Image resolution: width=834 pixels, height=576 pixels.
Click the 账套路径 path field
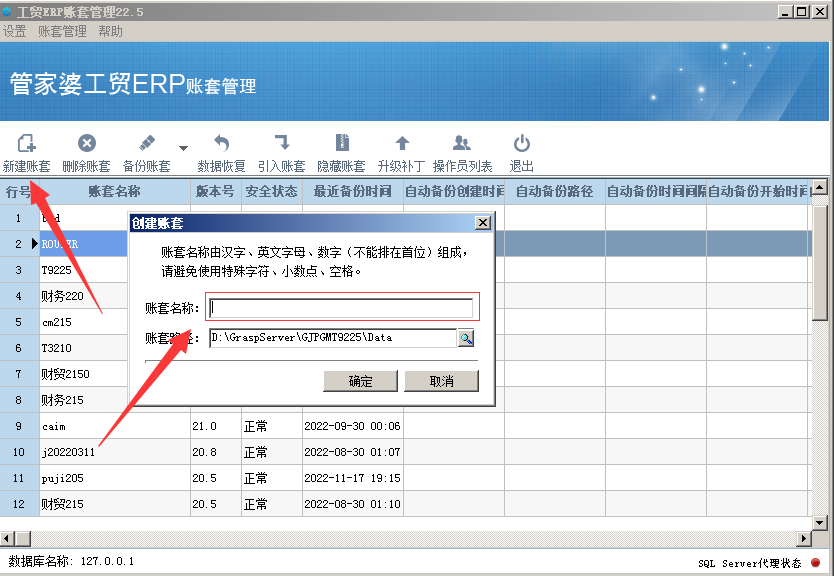tap(333, 338)
